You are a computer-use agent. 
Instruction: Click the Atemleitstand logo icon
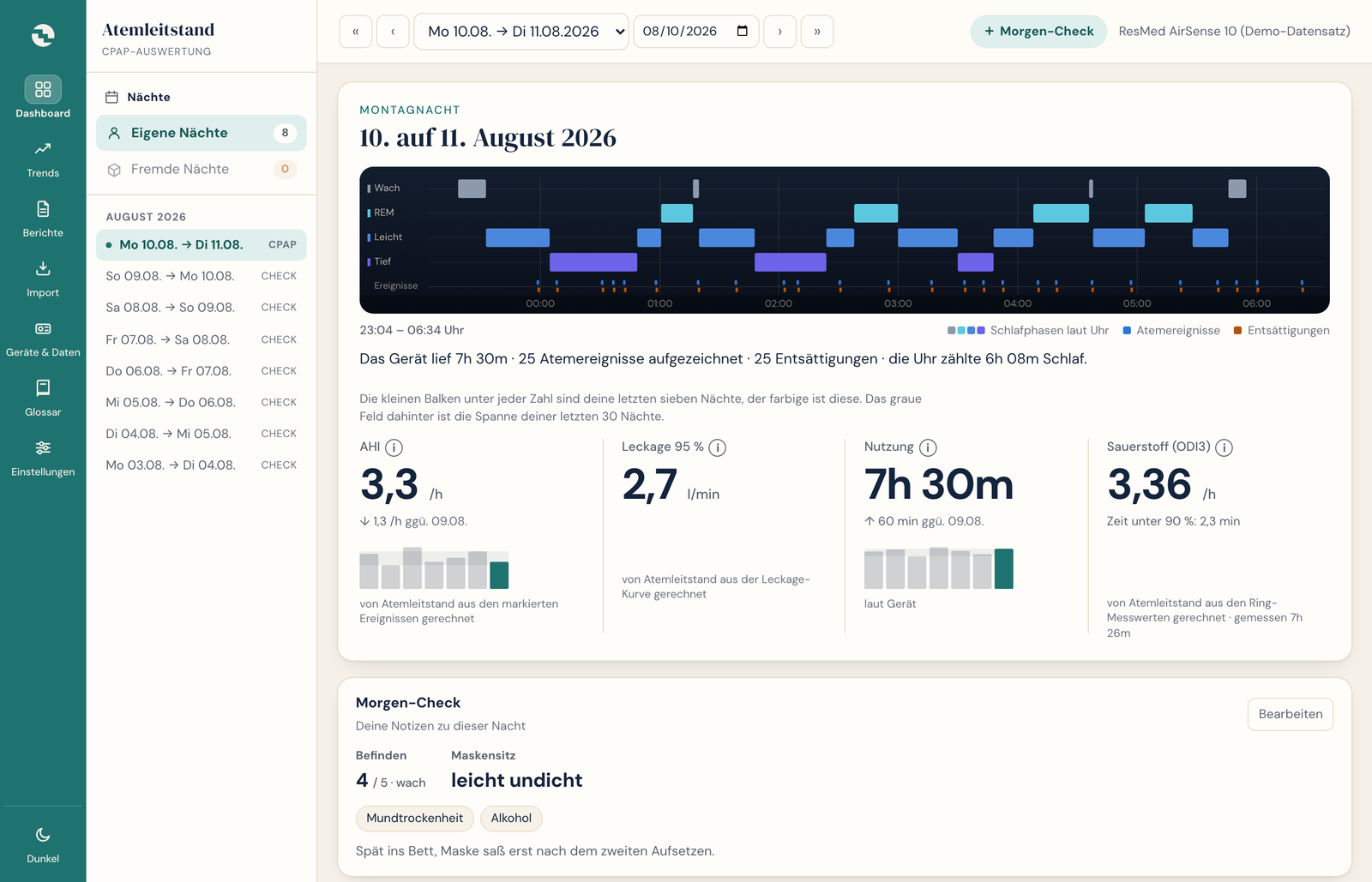pyautogui.click(x=43, y=35)
